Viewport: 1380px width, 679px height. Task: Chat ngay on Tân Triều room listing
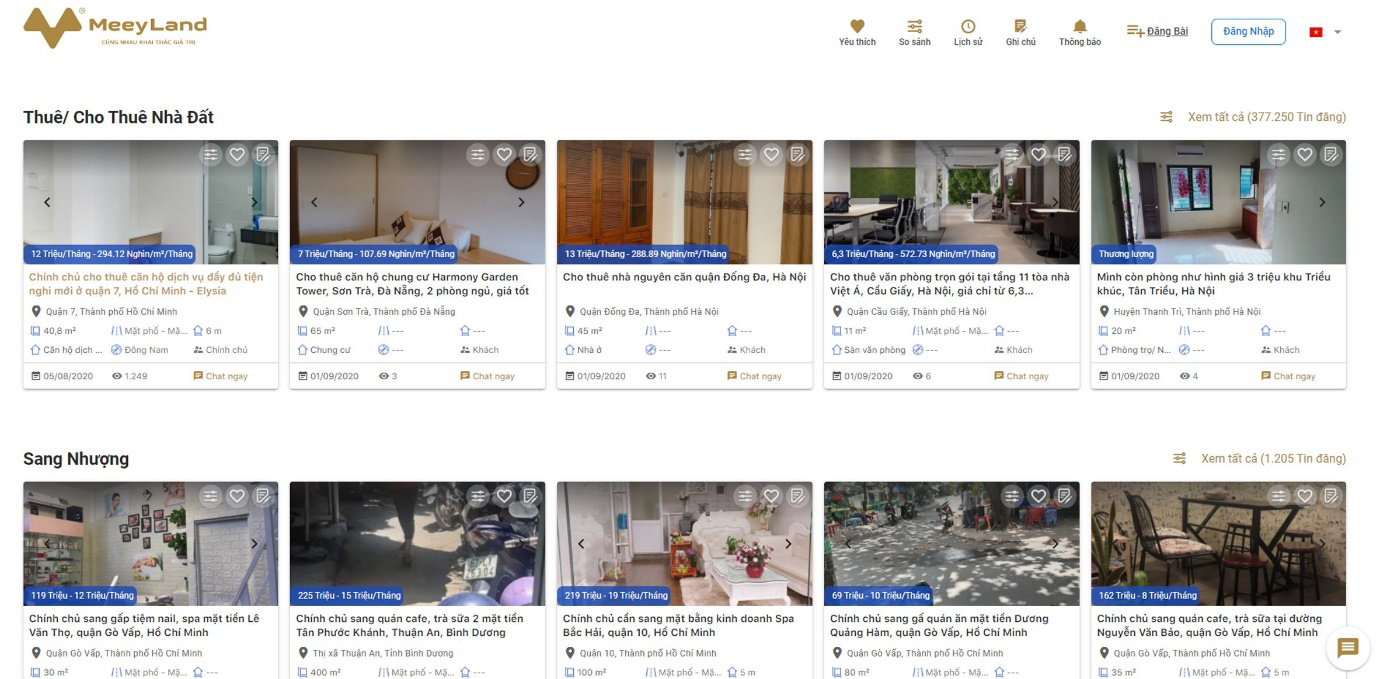[x=1288, y=376]
